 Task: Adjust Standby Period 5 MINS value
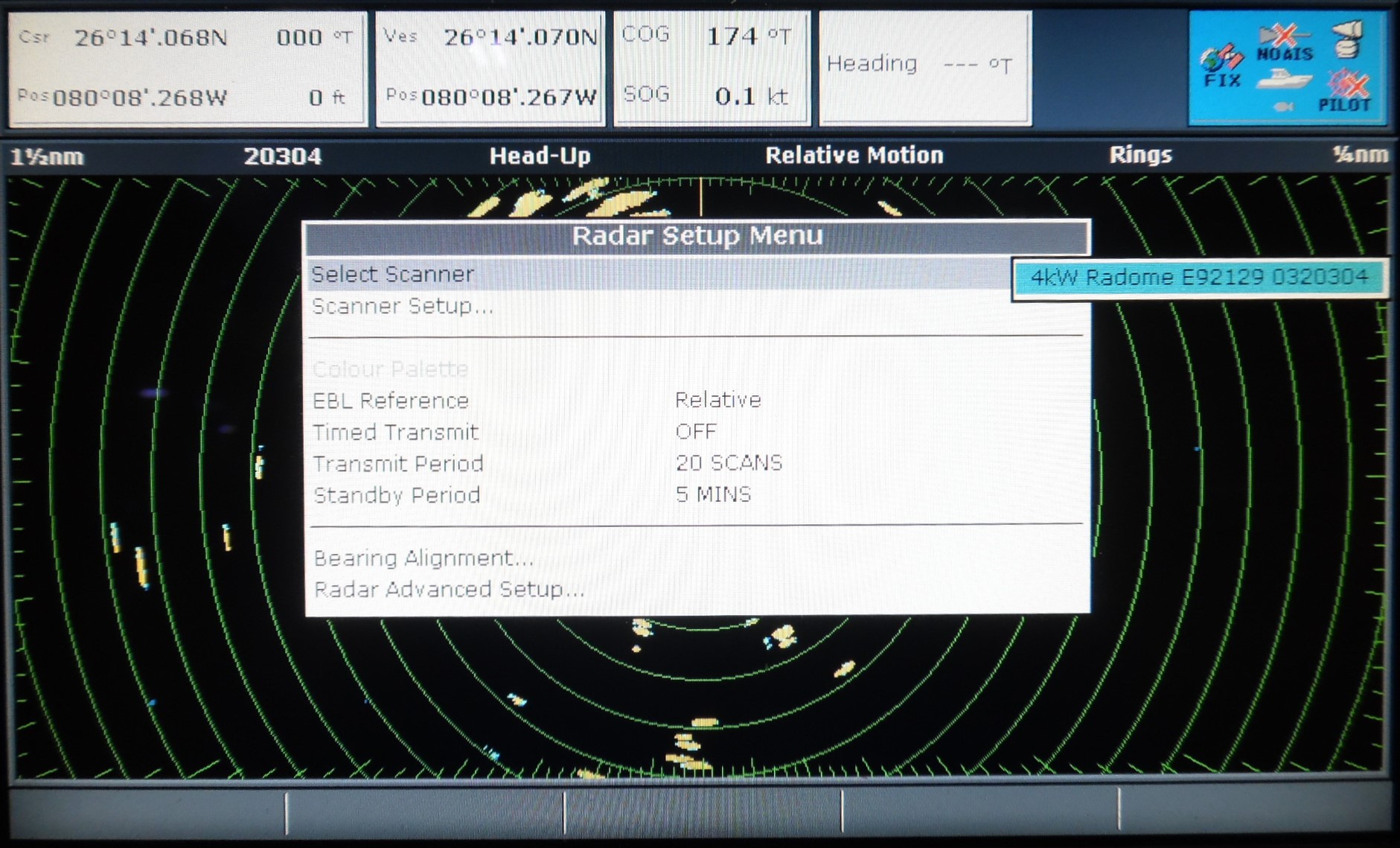pyautogui.click(x=713, y=495)
